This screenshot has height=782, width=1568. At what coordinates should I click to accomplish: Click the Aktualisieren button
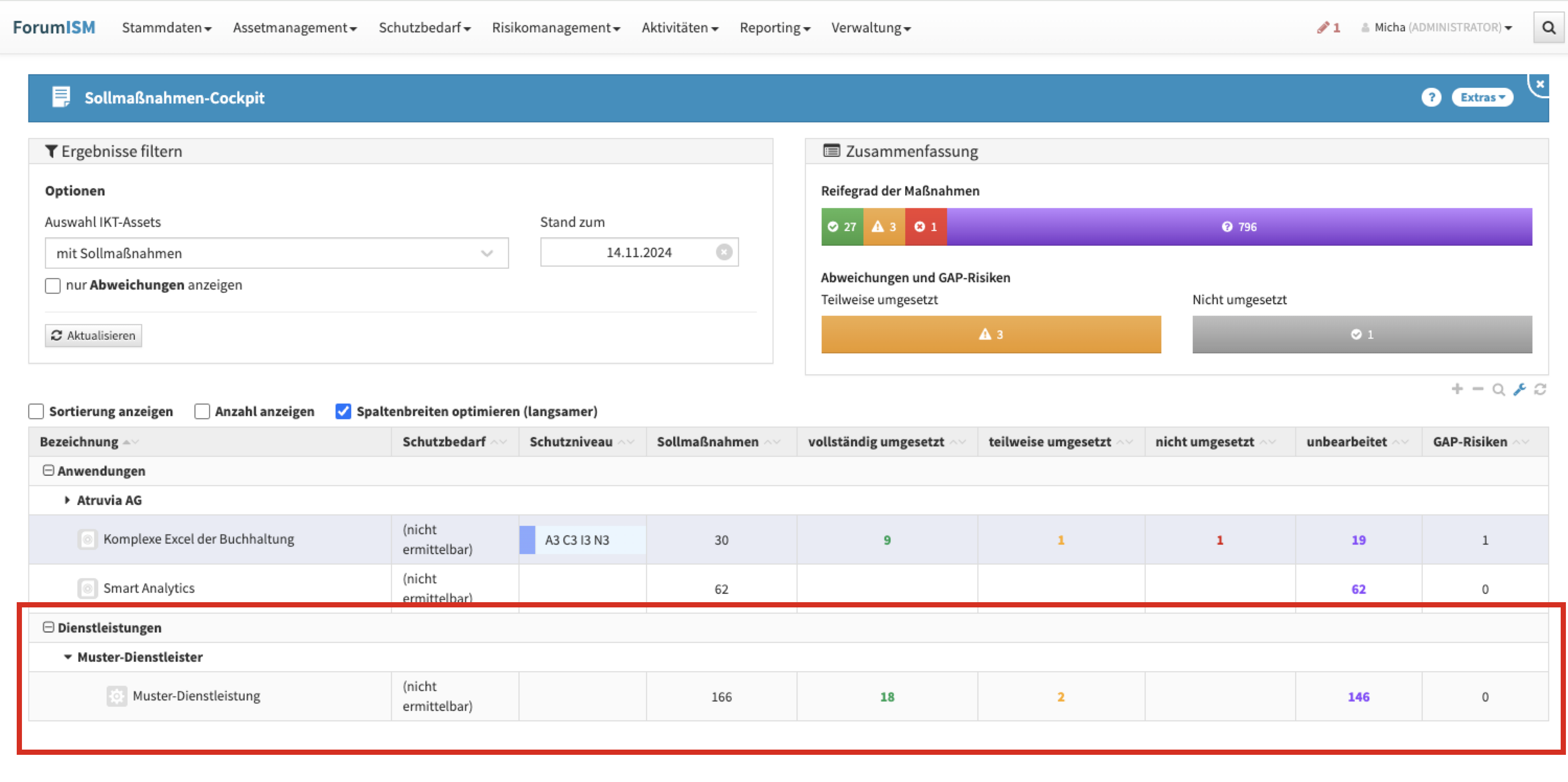pos(93,336)
